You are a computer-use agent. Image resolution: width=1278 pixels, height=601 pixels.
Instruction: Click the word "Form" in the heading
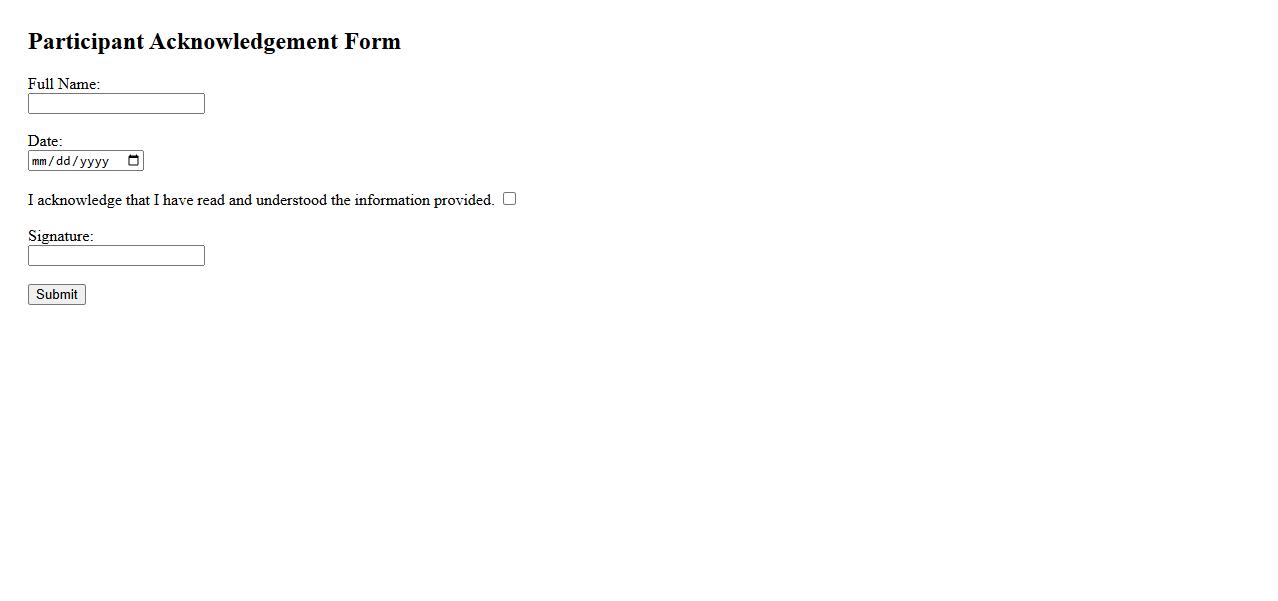372,41
